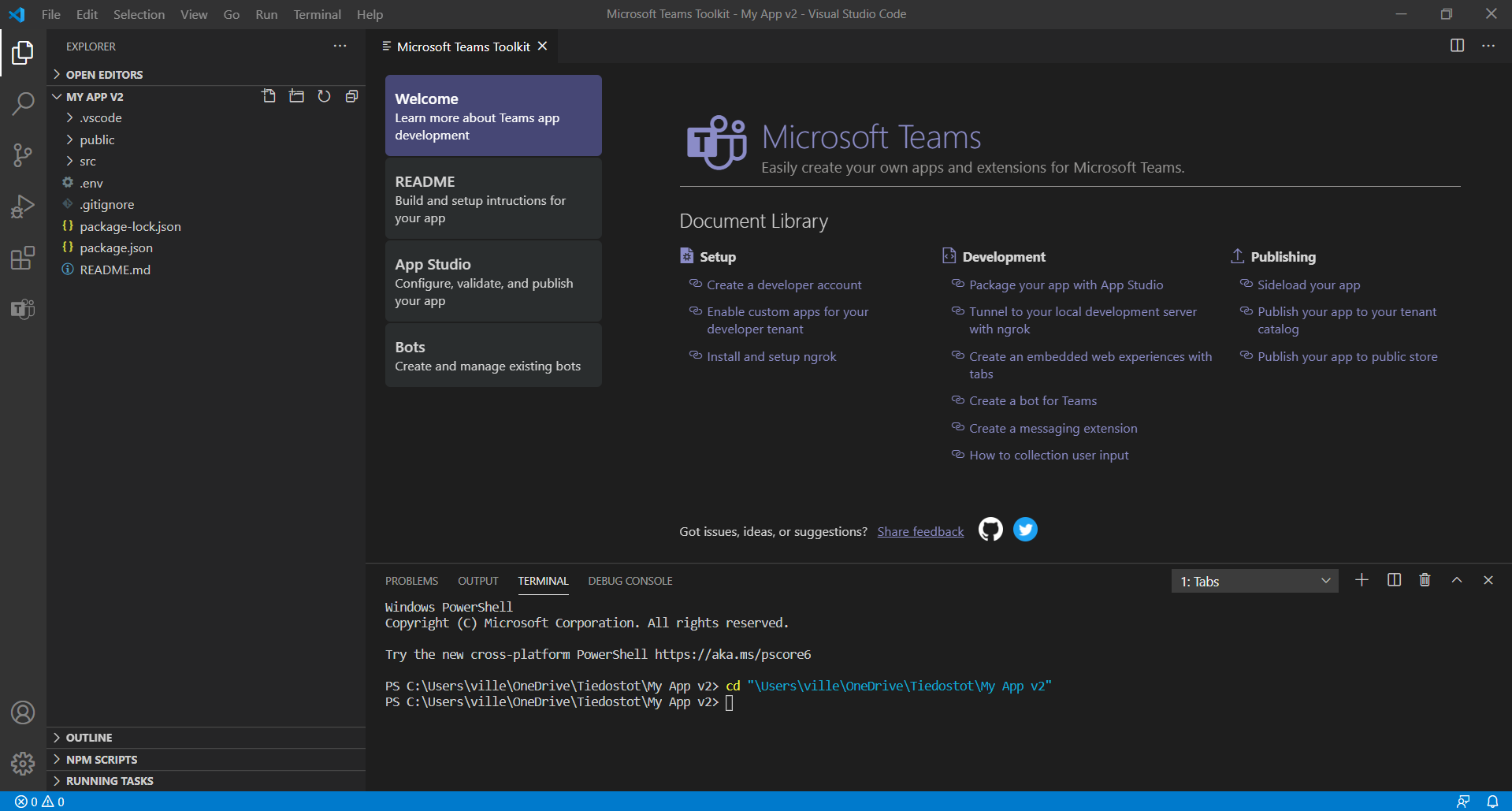This screenshot has width=1512, height=811.
Task: Toggle the notifications bell
Action: click(x=1494, y=801)
